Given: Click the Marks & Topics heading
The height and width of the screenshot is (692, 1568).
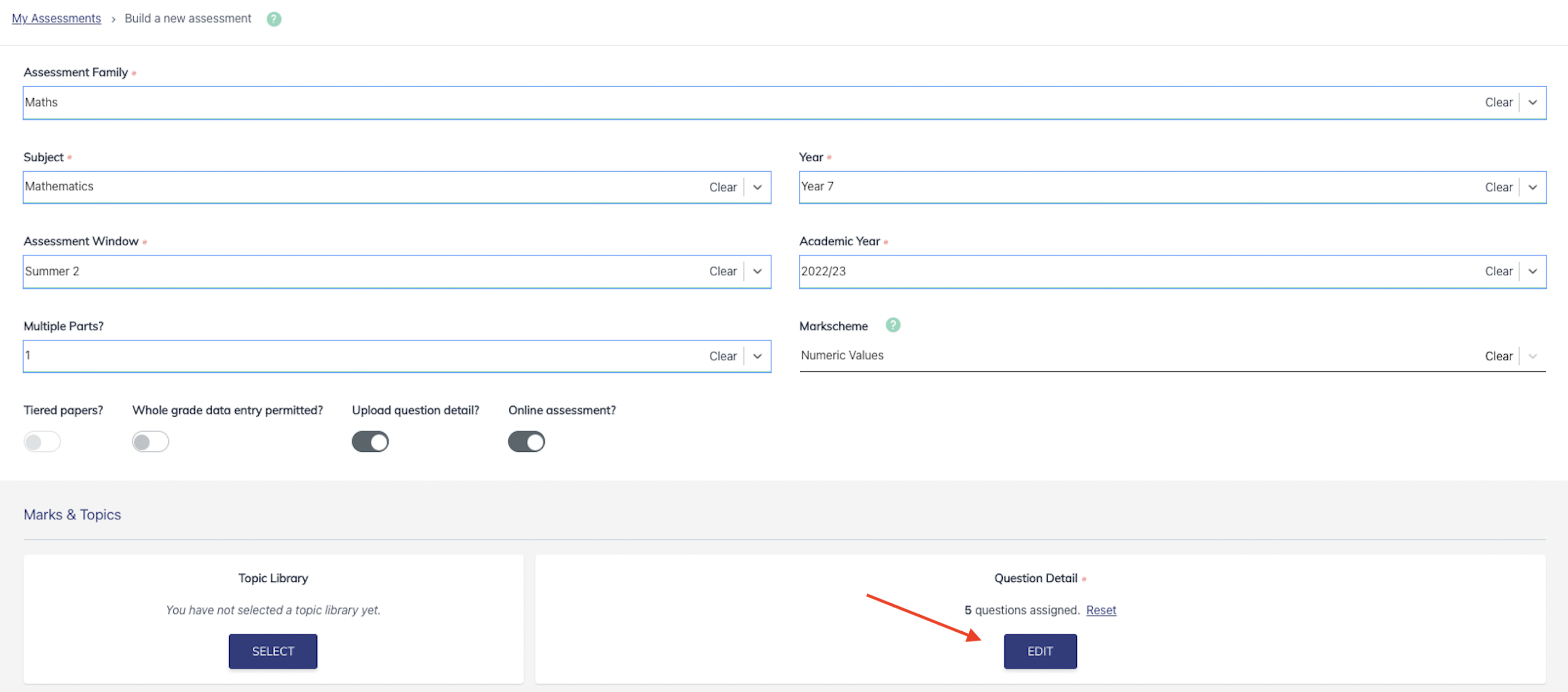Looking at the screenshot, I should coord(72,514).
